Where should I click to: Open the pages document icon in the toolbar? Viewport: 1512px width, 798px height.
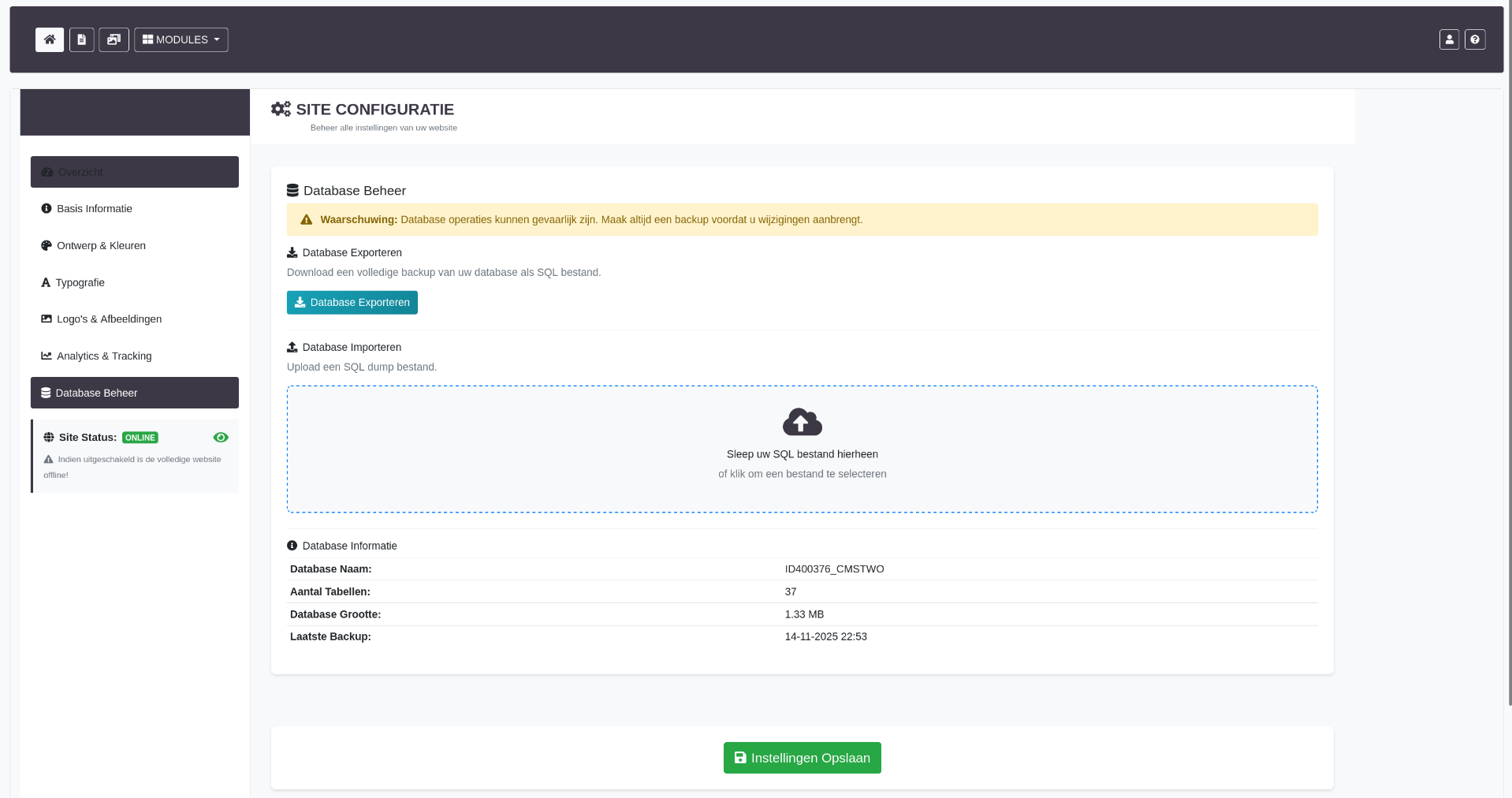pos(81,39)
